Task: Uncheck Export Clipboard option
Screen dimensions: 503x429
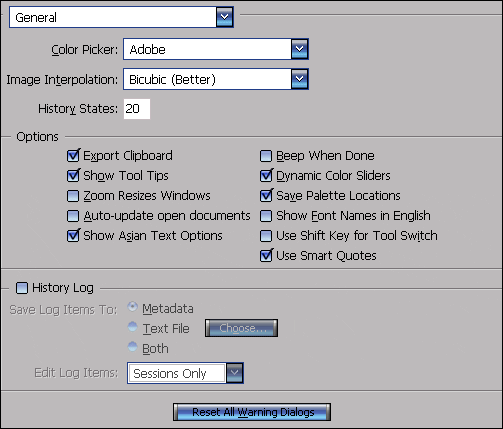Action: (73, 156)
